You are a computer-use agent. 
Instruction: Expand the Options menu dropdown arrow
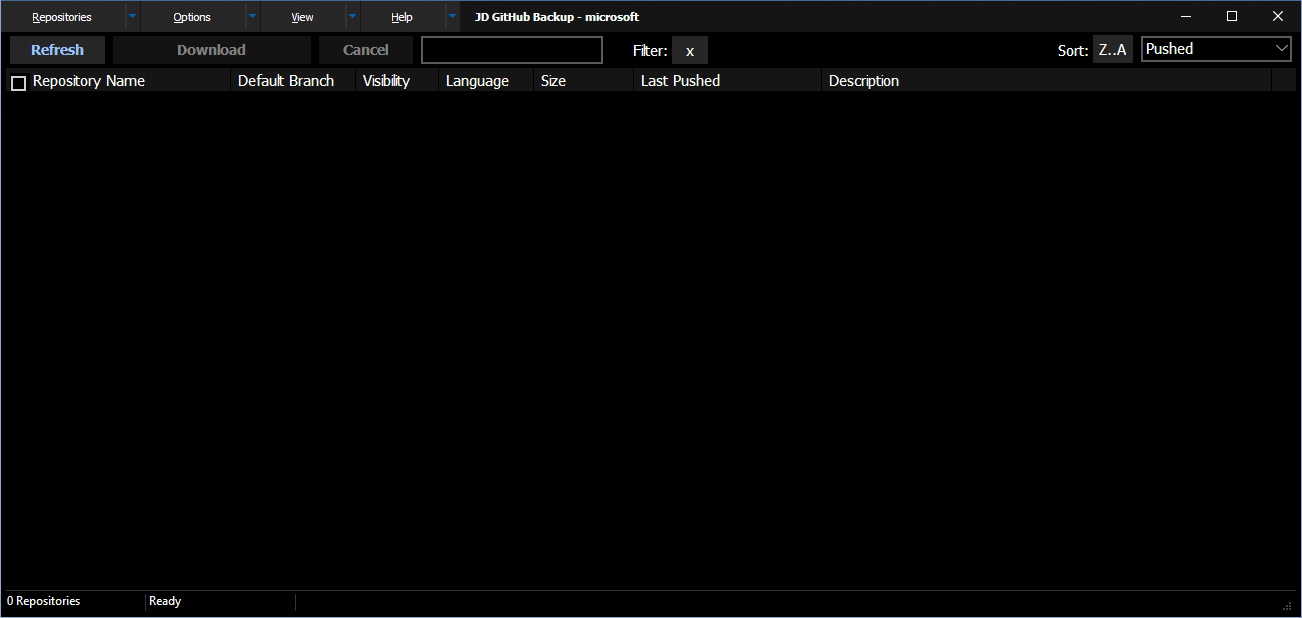coord(252,17)
